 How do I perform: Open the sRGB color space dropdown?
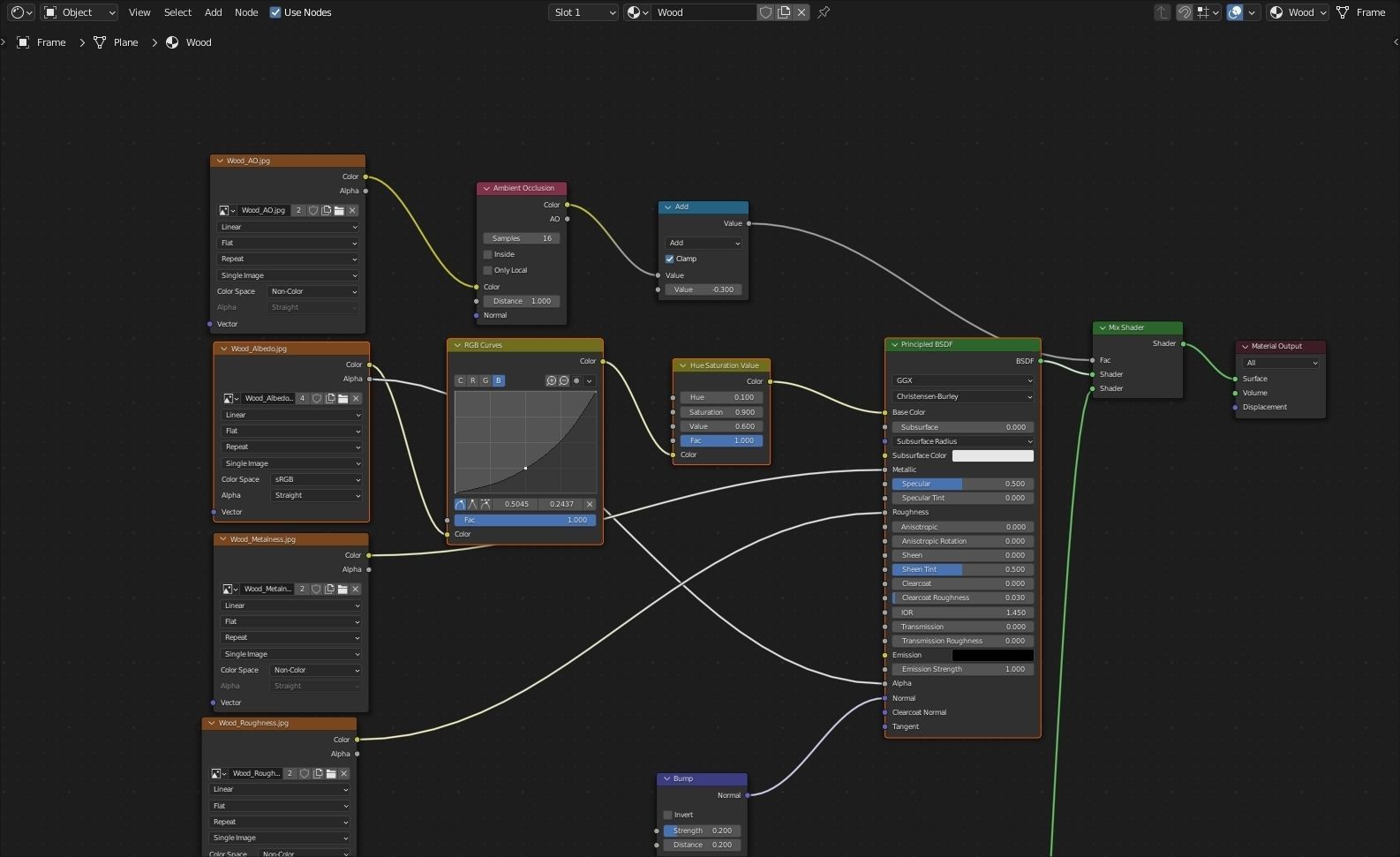(316, 479)
